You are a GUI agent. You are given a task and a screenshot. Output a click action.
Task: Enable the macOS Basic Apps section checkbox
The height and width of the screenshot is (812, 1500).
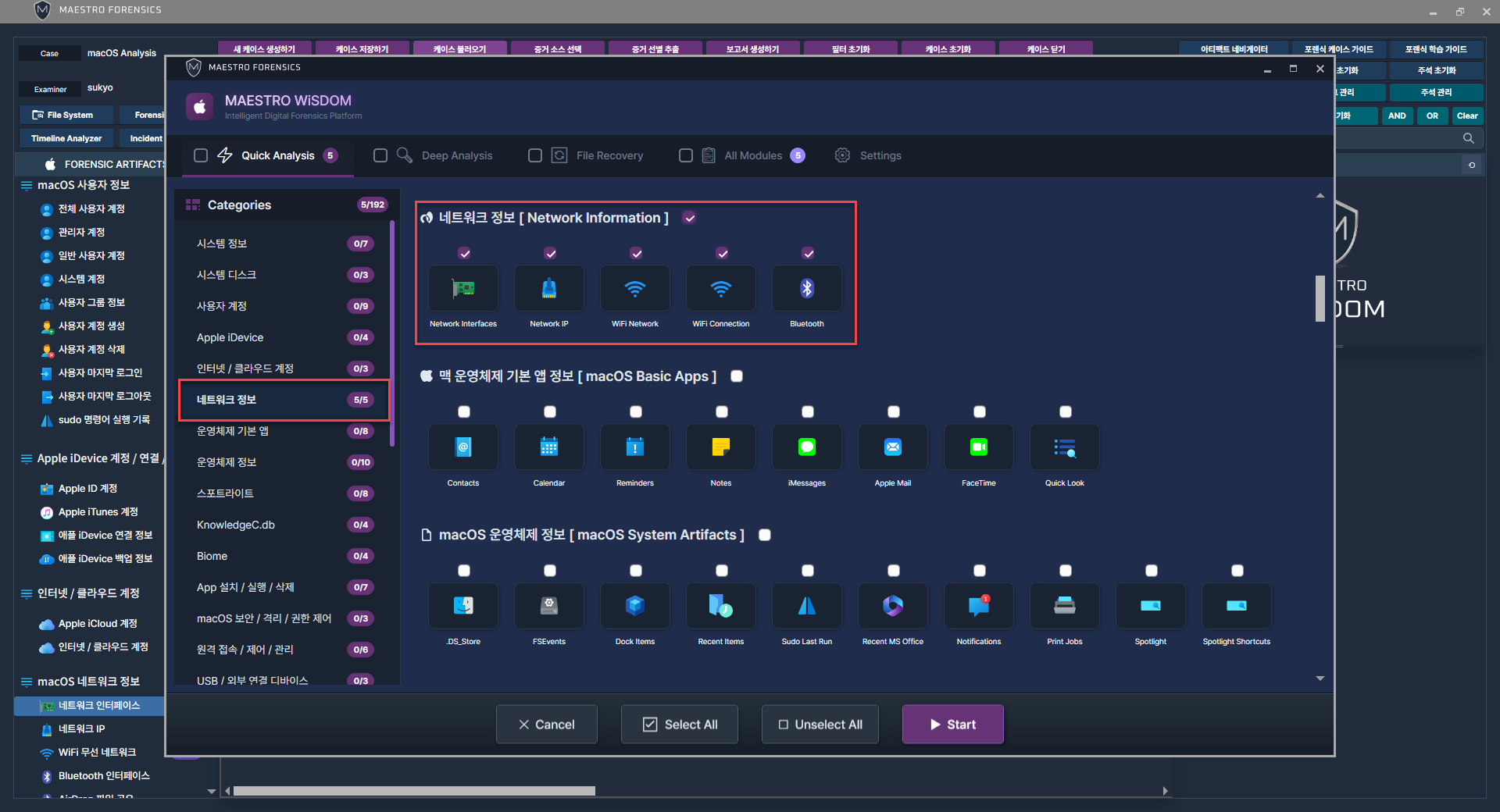[x=736, y=376]
